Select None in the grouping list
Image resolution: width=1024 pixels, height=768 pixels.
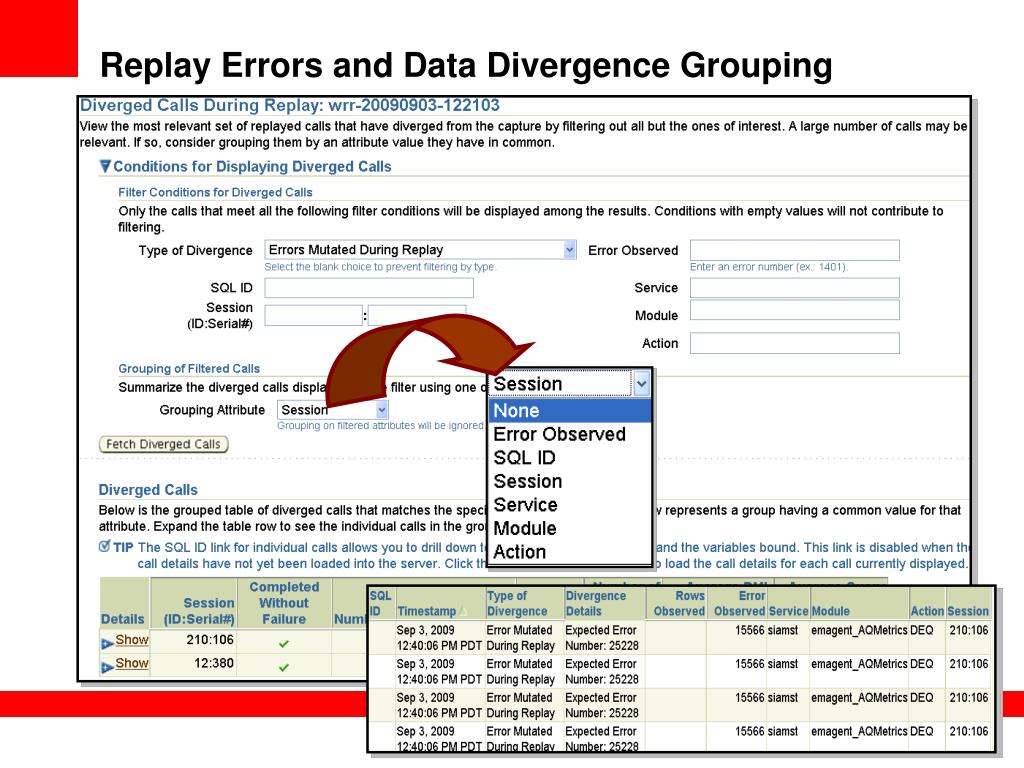(x=570, y=411)
